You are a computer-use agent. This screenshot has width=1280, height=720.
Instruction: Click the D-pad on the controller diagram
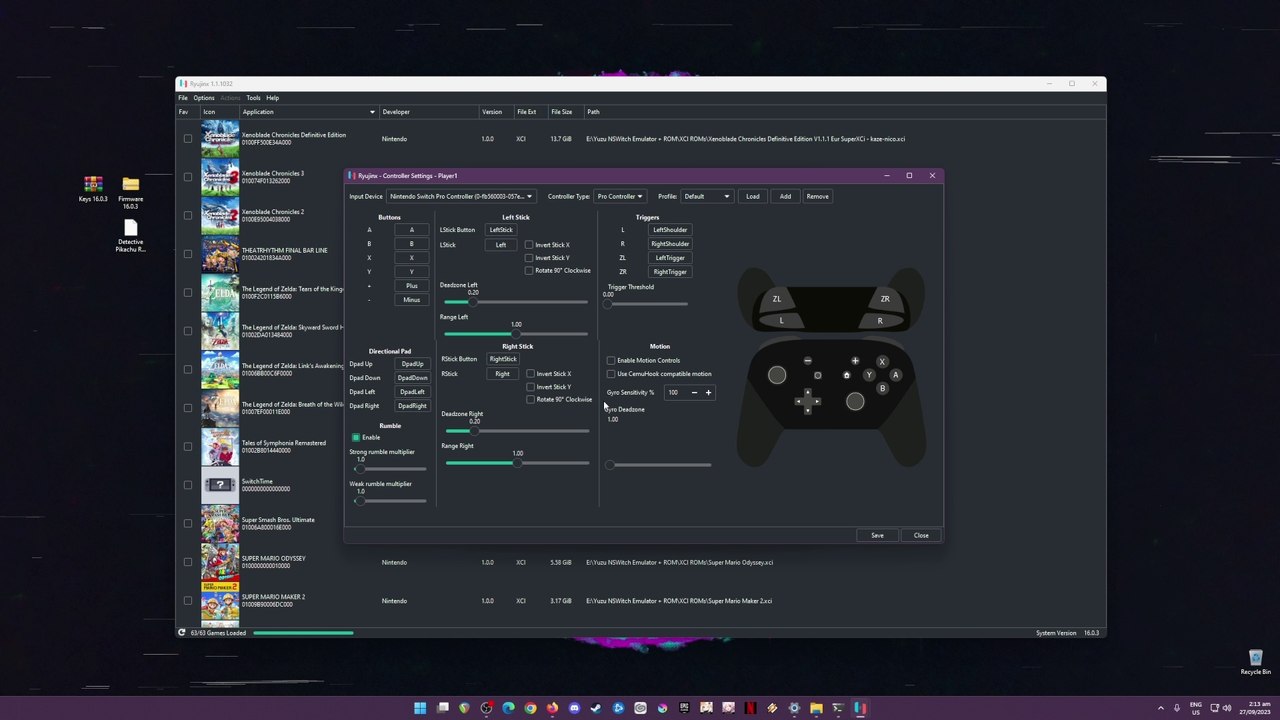pos(807,401)
